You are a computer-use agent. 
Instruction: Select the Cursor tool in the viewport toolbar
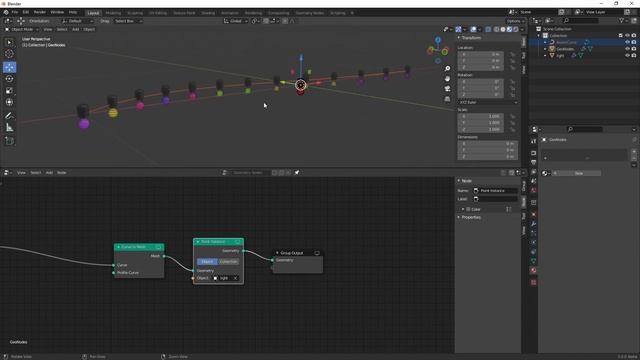pyautogui.click(x=9, y=53)
